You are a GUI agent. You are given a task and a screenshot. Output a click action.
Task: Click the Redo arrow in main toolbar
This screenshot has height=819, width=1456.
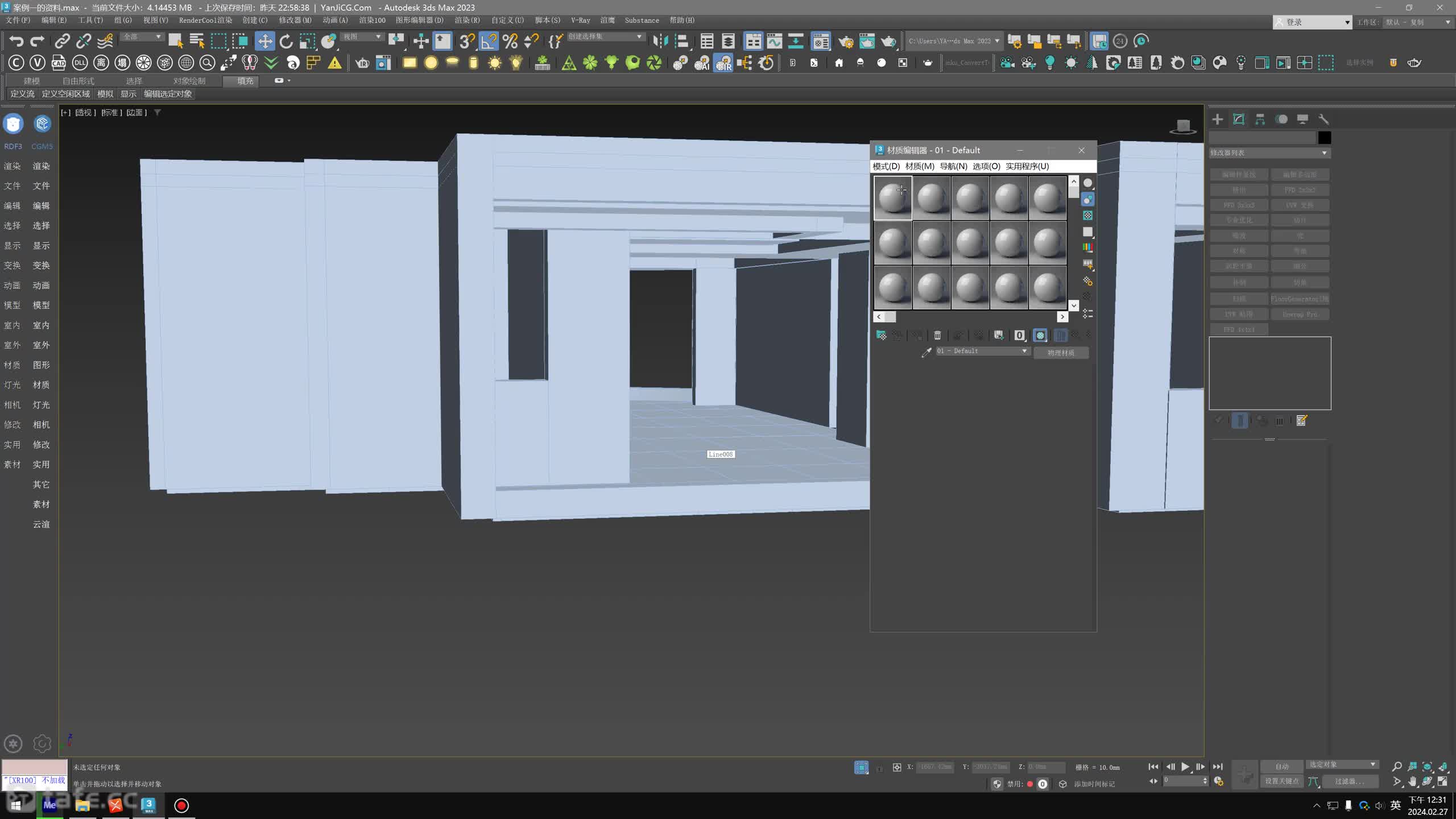point(37,41)
